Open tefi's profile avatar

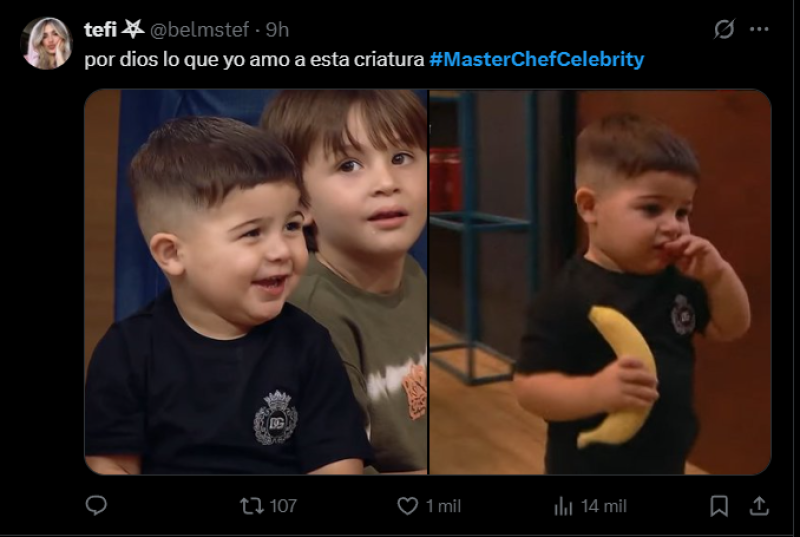(46, 43)
